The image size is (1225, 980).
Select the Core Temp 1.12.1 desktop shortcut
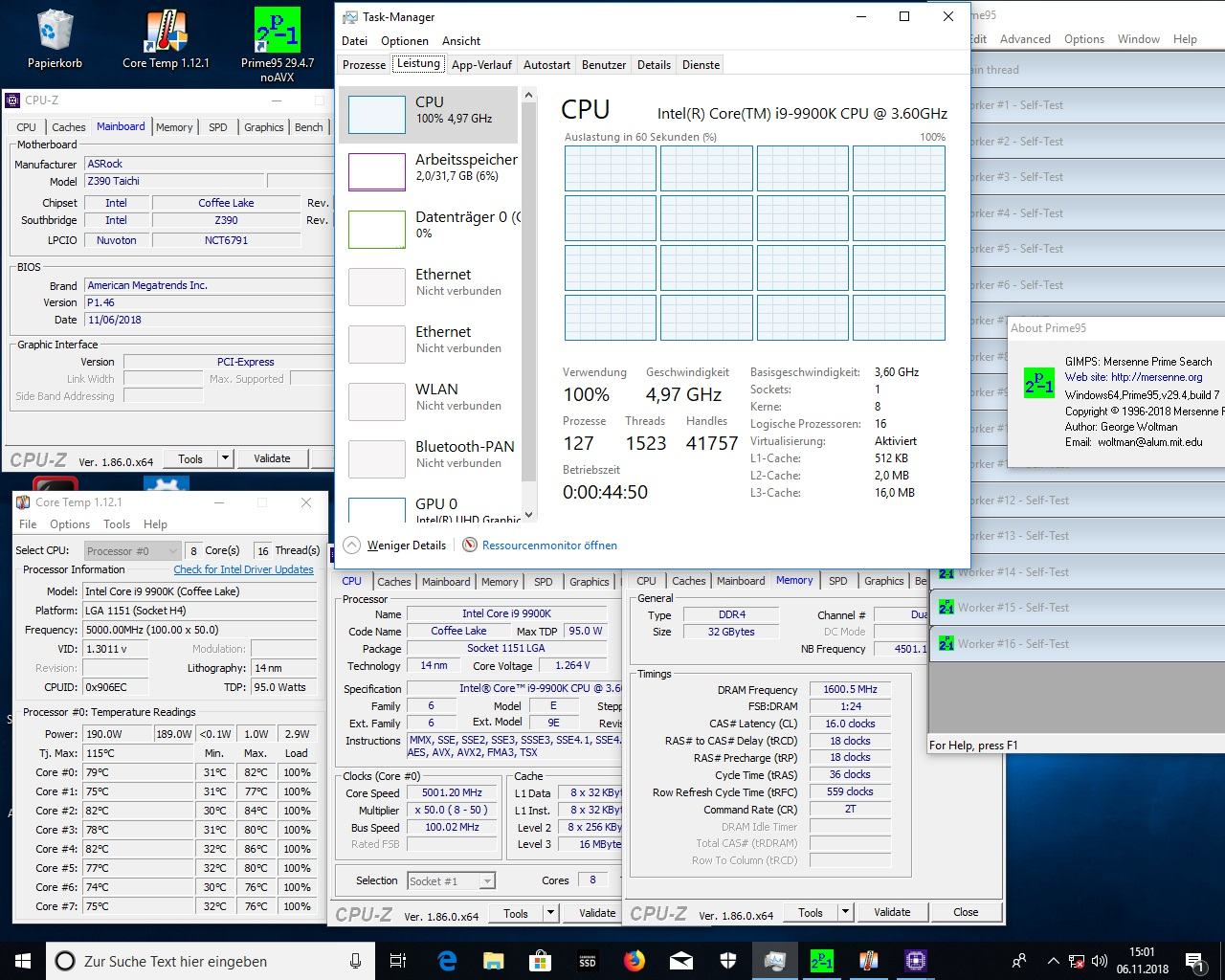coord(166,39)
